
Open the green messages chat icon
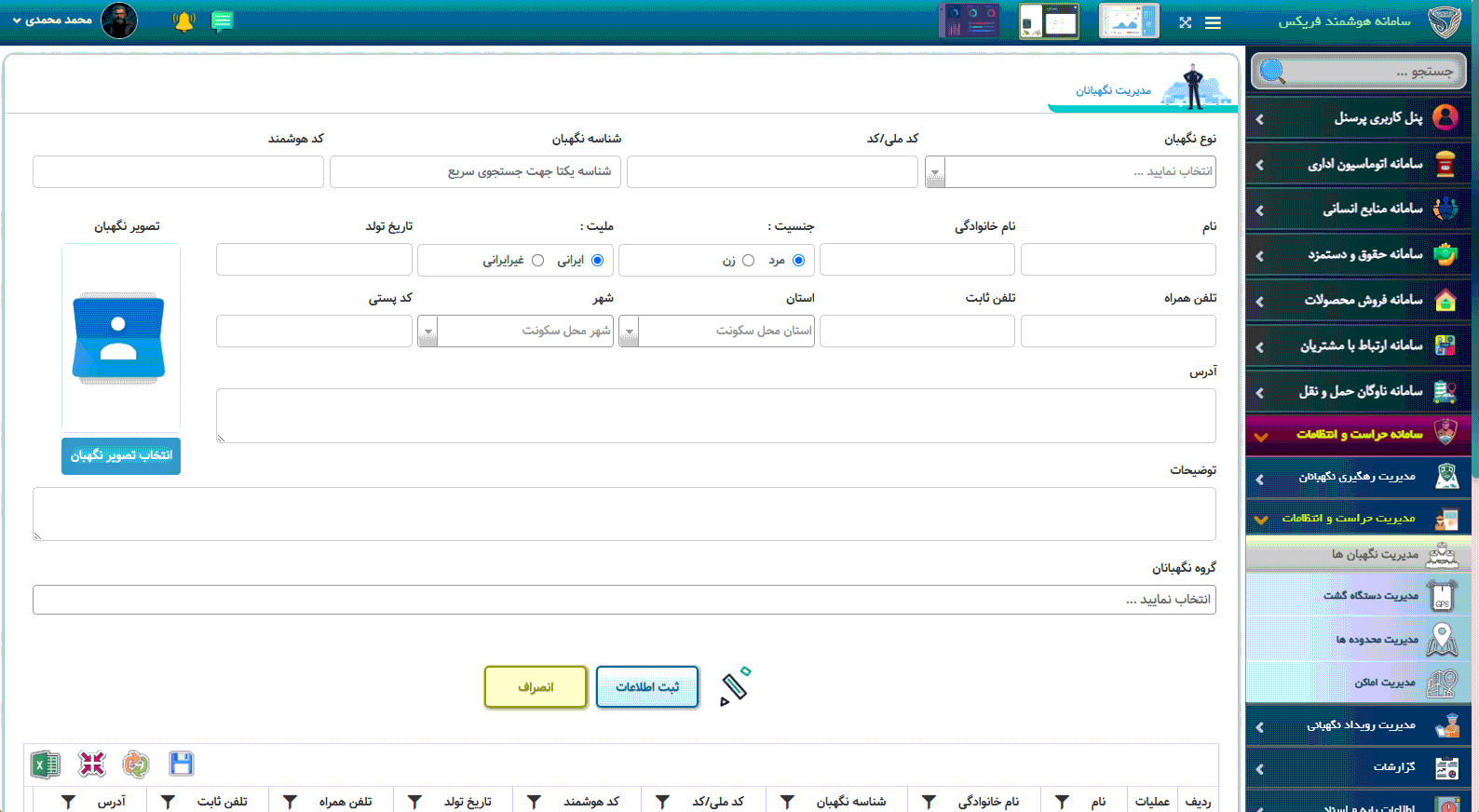point(222,21)
